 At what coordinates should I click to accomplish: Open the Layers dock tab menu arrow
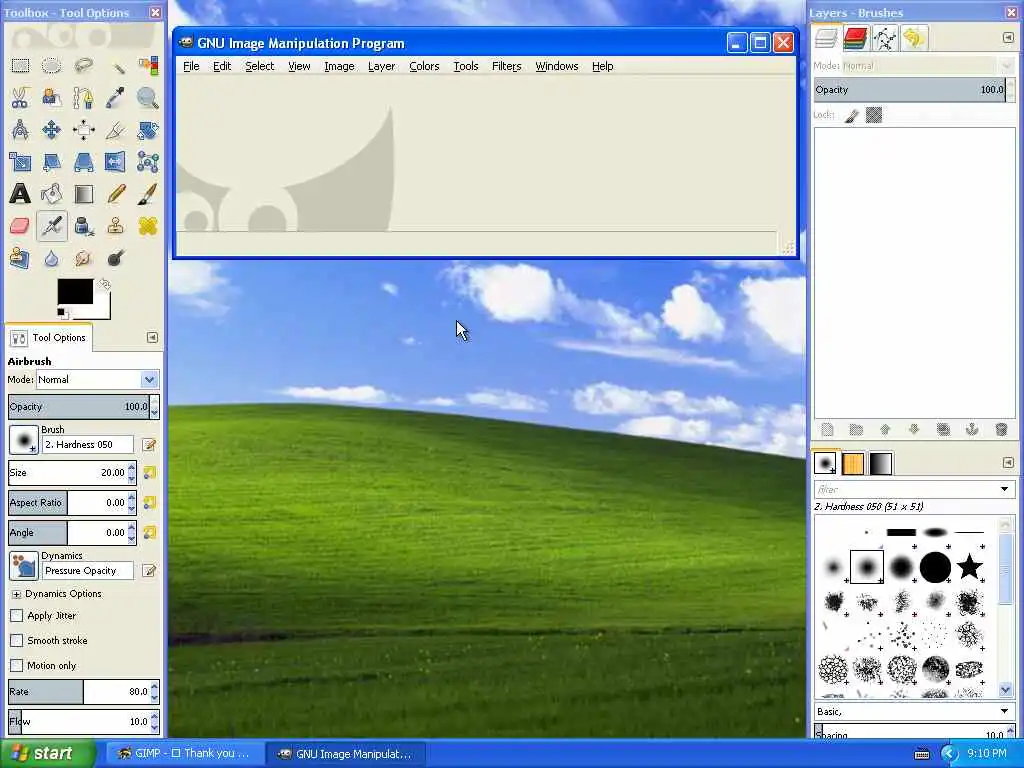pos(1008,38)
